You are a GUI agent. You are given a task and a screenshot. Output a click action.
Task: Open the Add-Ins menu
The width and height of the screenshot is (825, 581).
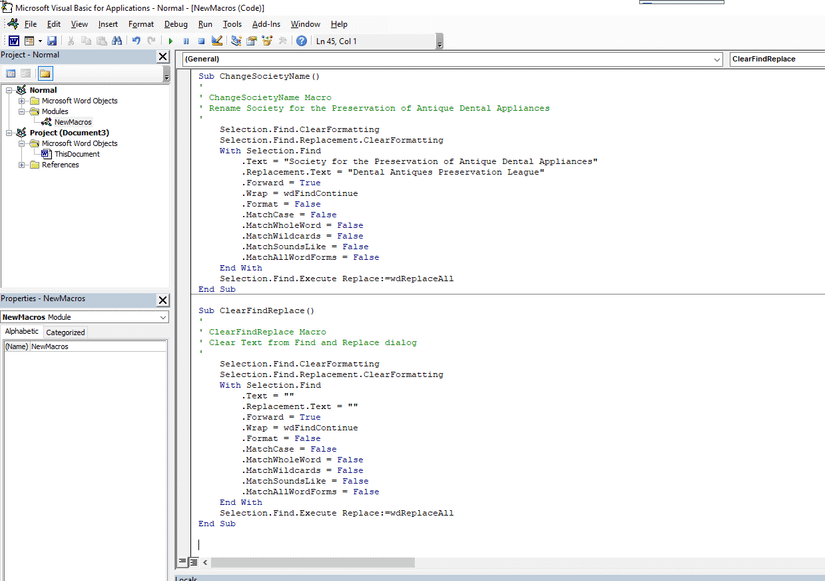266,24
